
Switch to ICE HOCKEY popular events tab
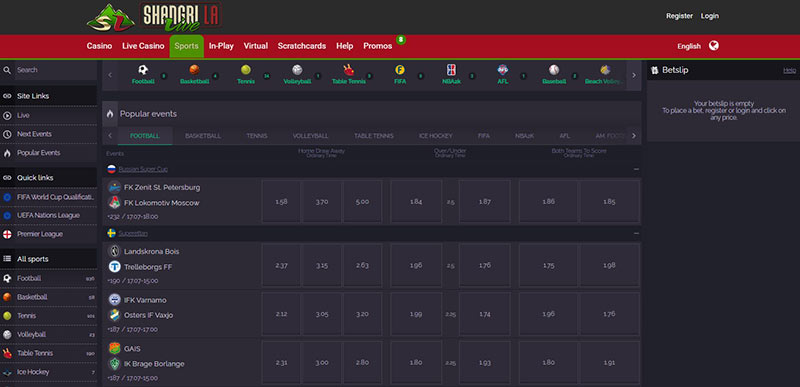435,136
